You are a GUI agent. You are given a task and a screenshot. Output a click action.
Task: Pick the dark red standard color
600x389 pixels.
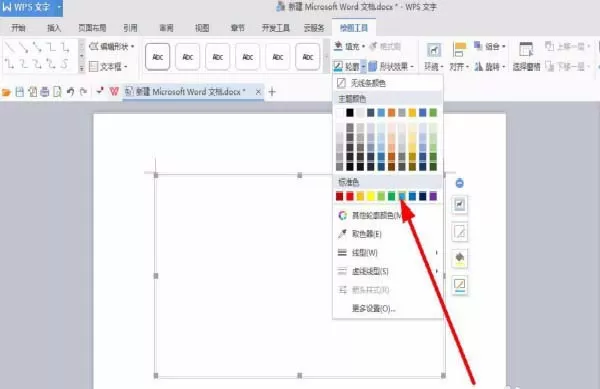339,196
